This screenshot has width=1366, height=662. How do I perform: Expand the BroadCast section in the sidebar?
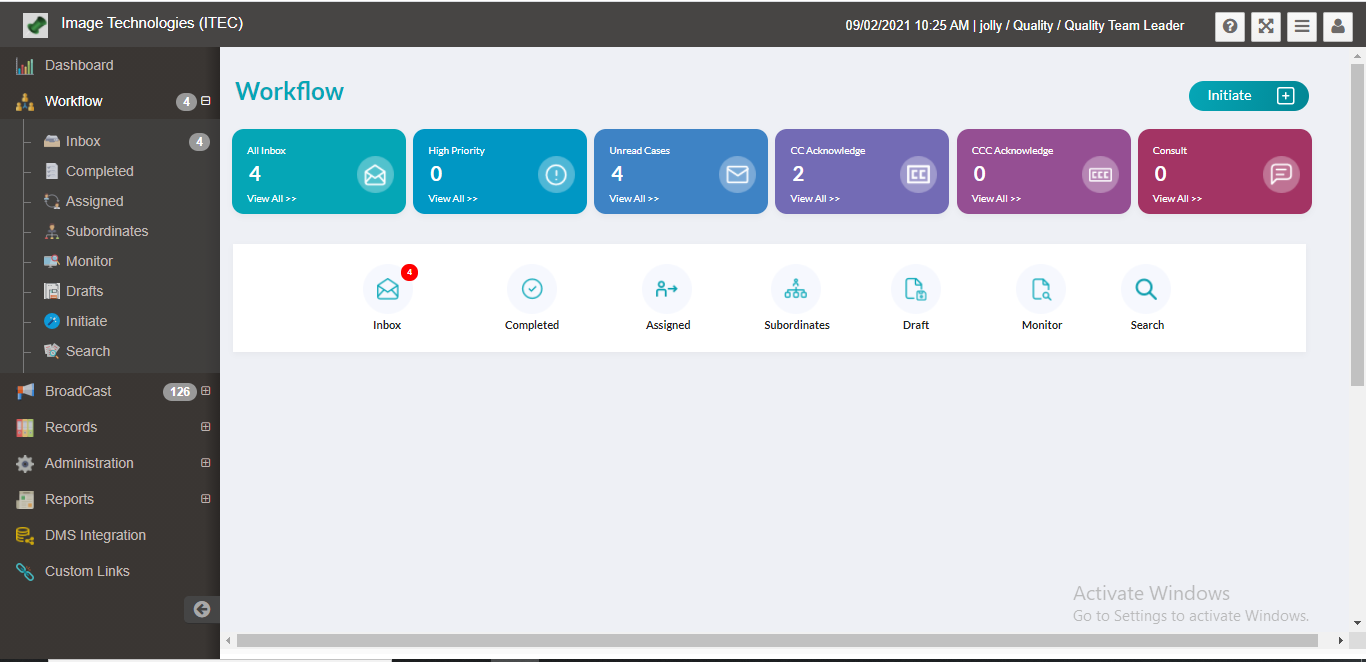[x=206, y=391]
